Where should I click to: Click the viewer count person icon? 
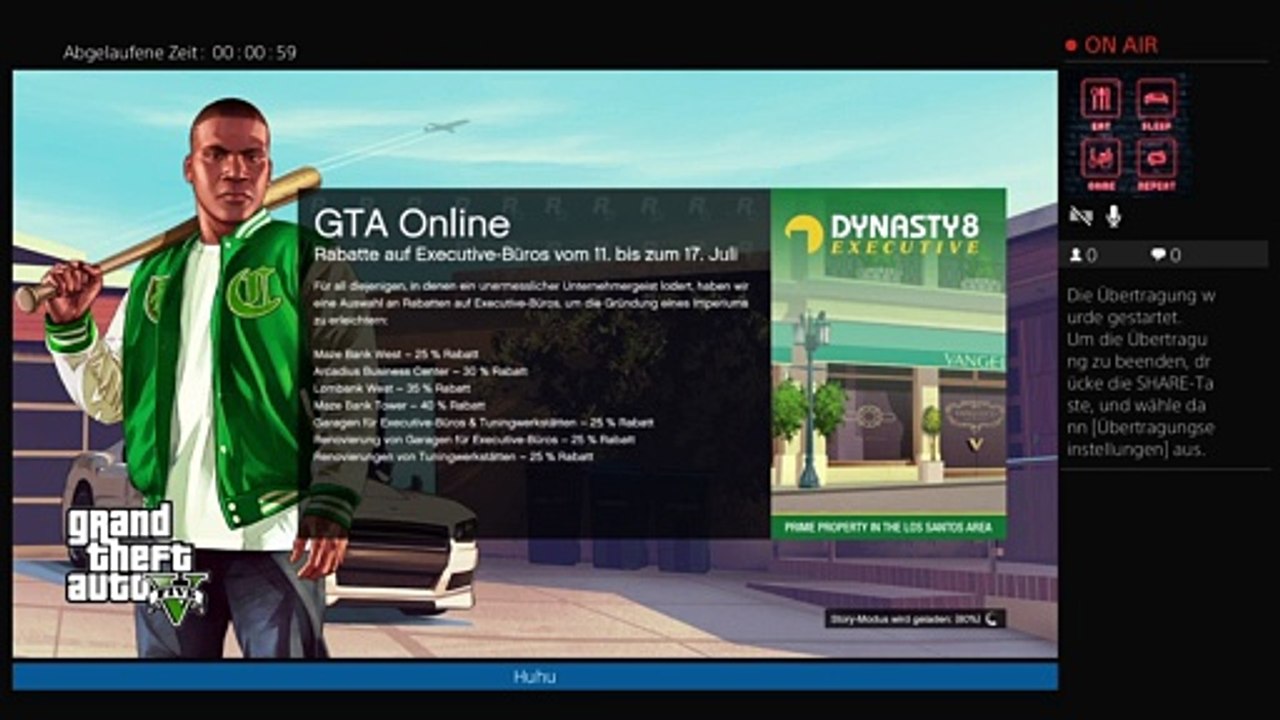coord(1076,255)
